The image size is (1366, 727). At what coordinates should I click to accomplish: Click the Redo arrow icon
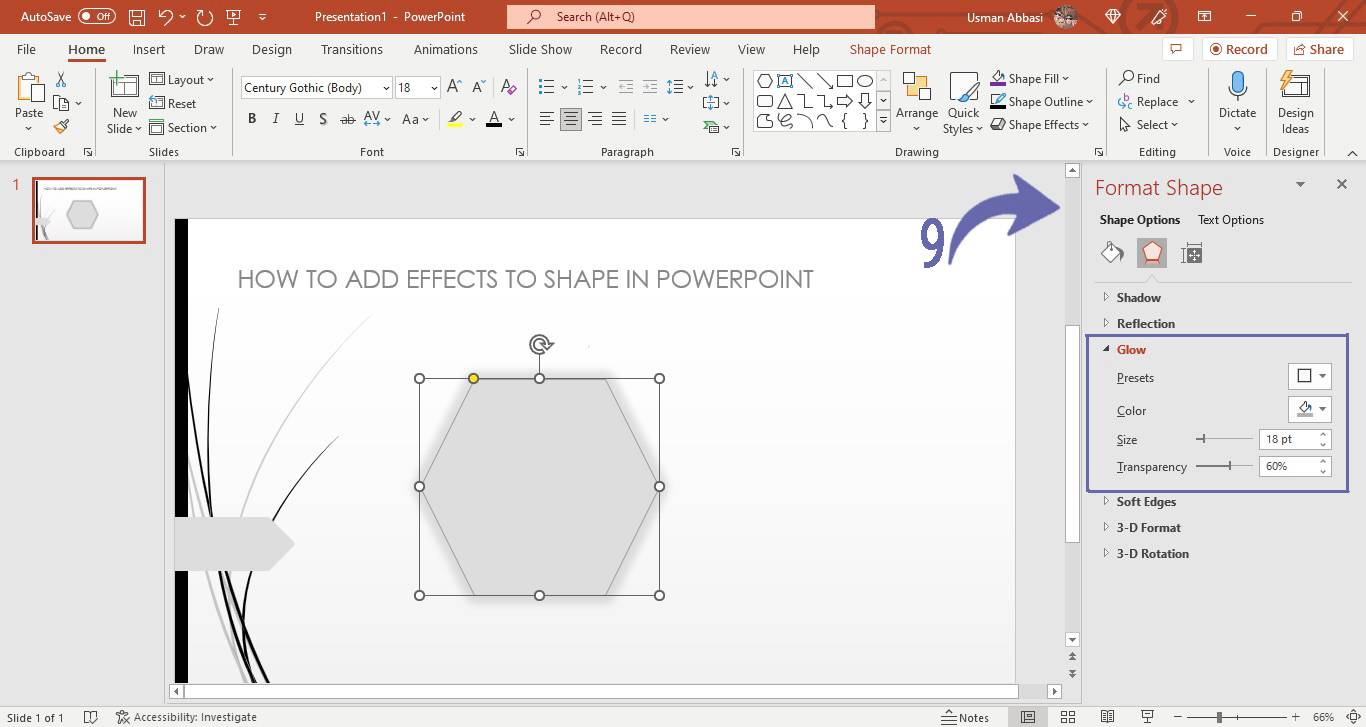(205, 17)
